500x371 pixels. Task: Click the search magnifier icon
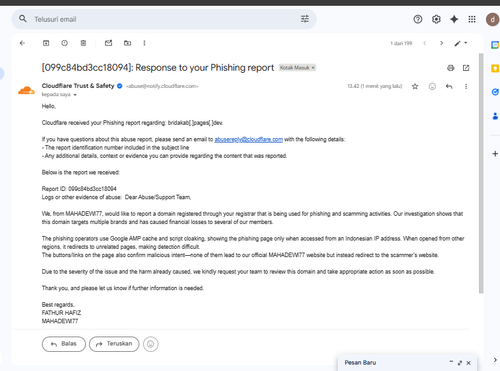click(23, 19)
